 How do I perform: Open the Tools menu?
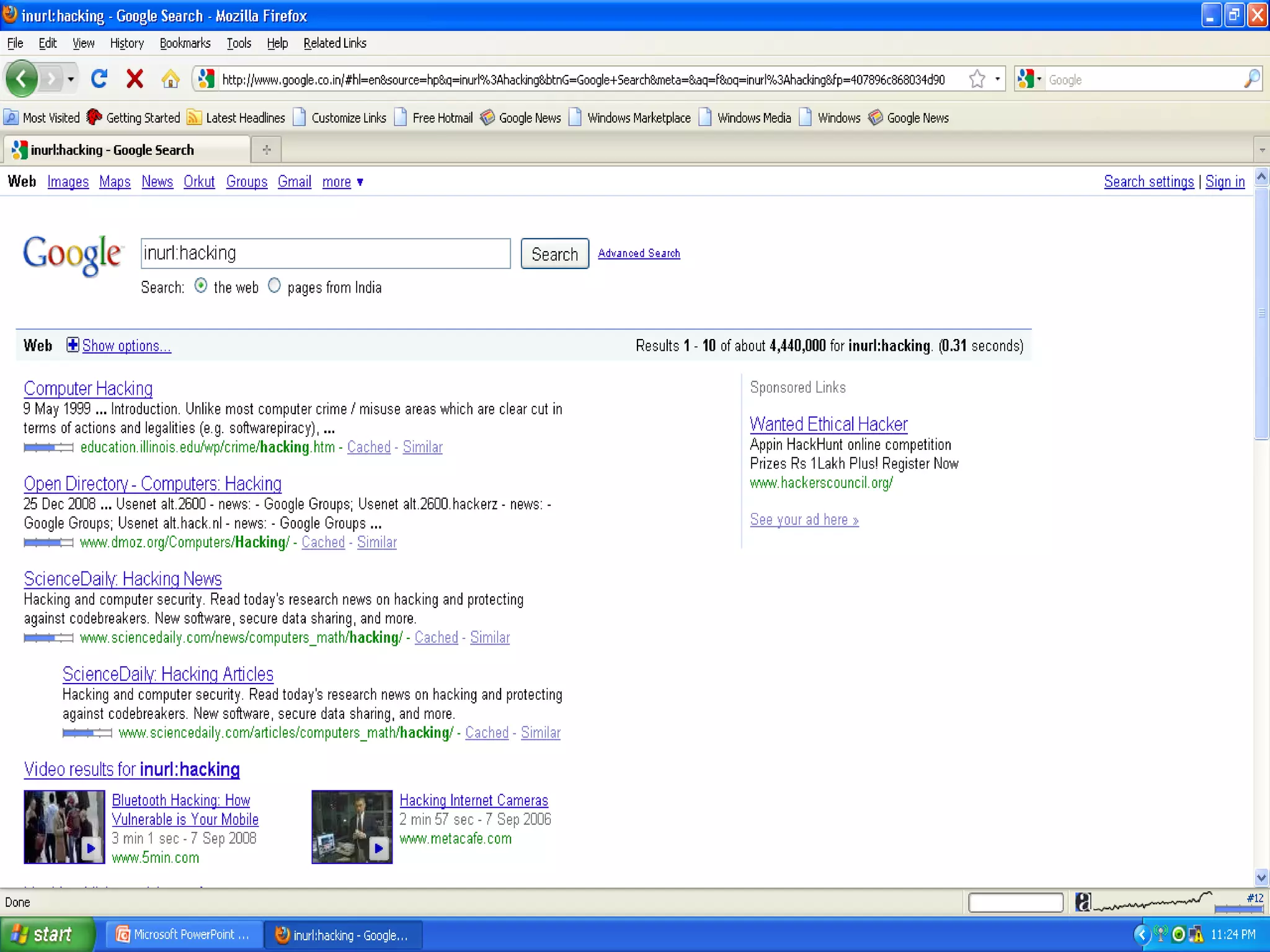(x=238, y=43)
